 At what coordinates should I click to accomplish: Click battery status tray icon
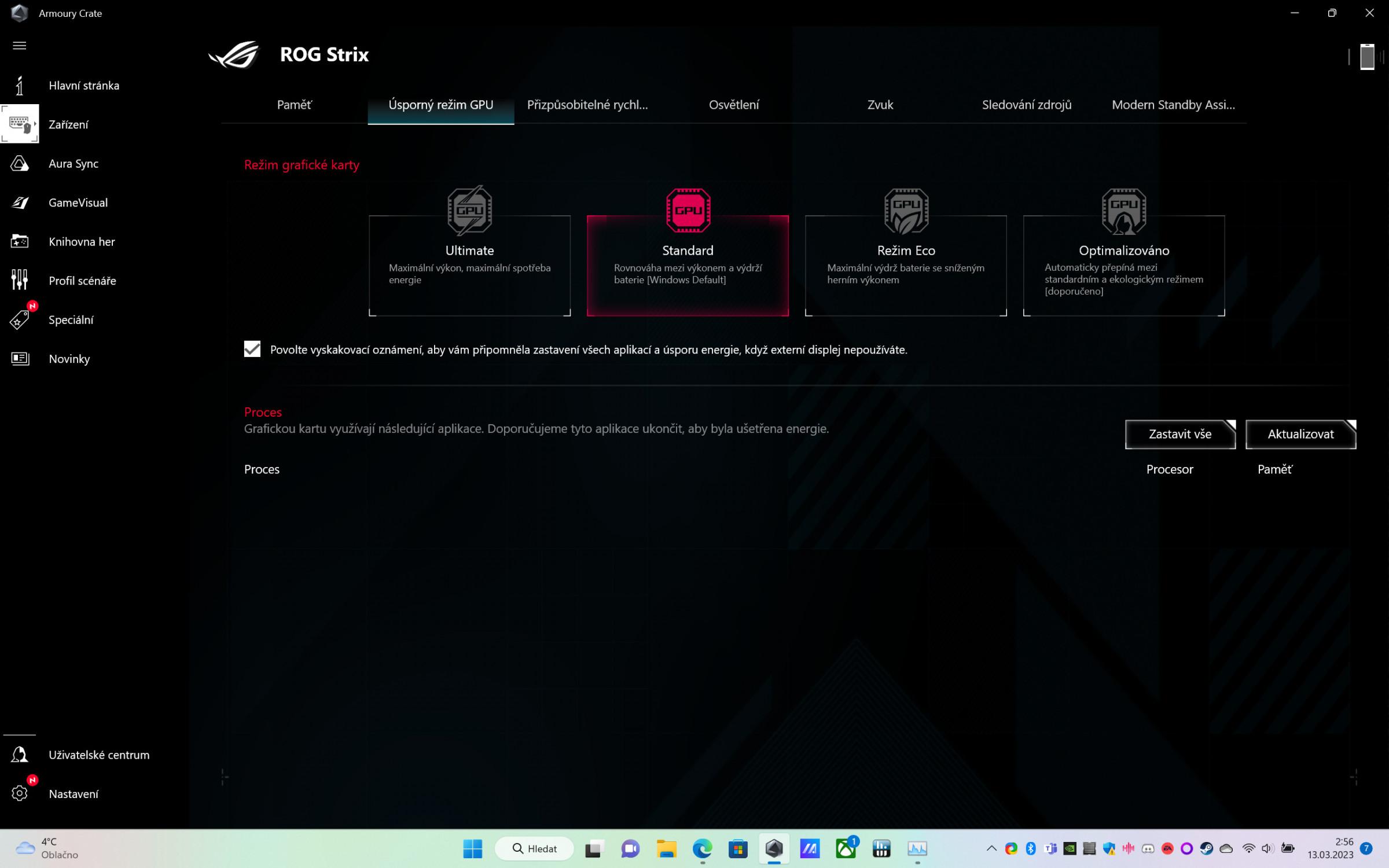(1288, 848)
